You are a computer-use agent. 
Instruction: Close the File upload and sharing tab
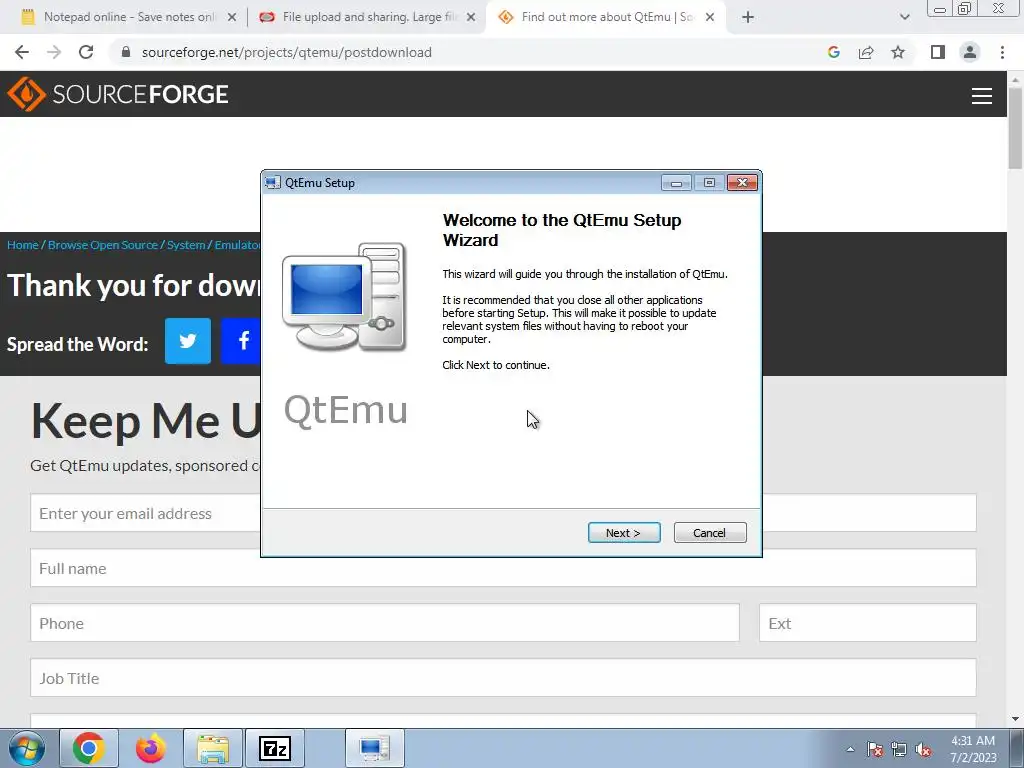(471, 18)
